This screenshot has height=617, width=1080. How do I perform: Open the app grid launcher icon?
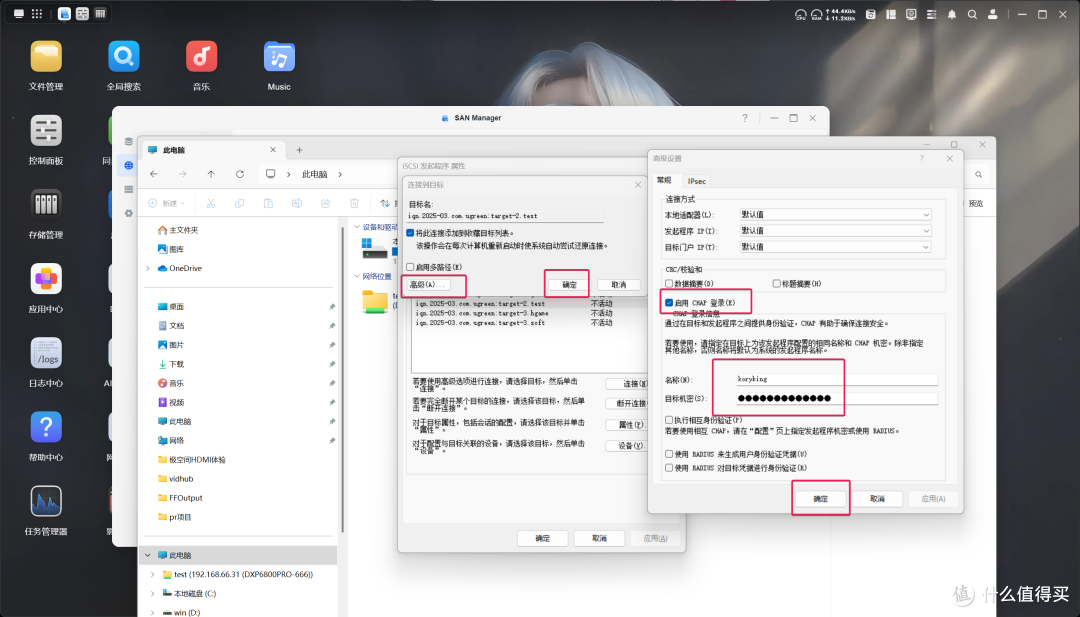(37, 14)
